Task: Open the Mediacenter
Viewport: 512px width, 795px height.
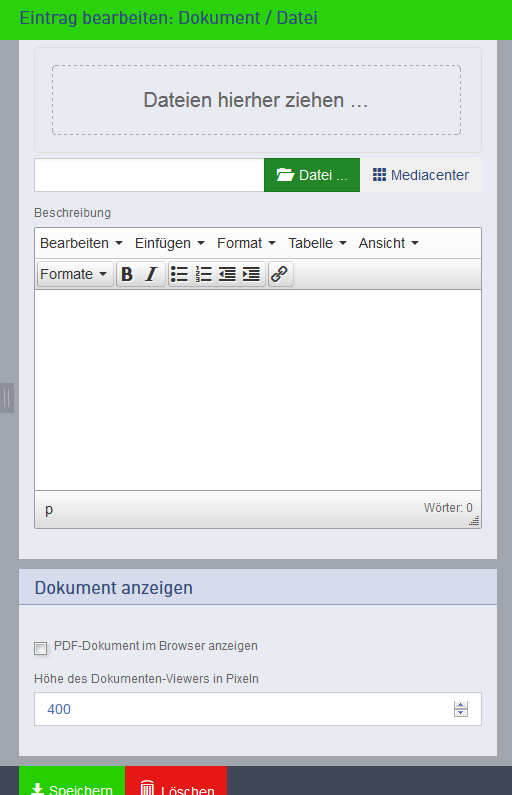Action: [421, 175]
